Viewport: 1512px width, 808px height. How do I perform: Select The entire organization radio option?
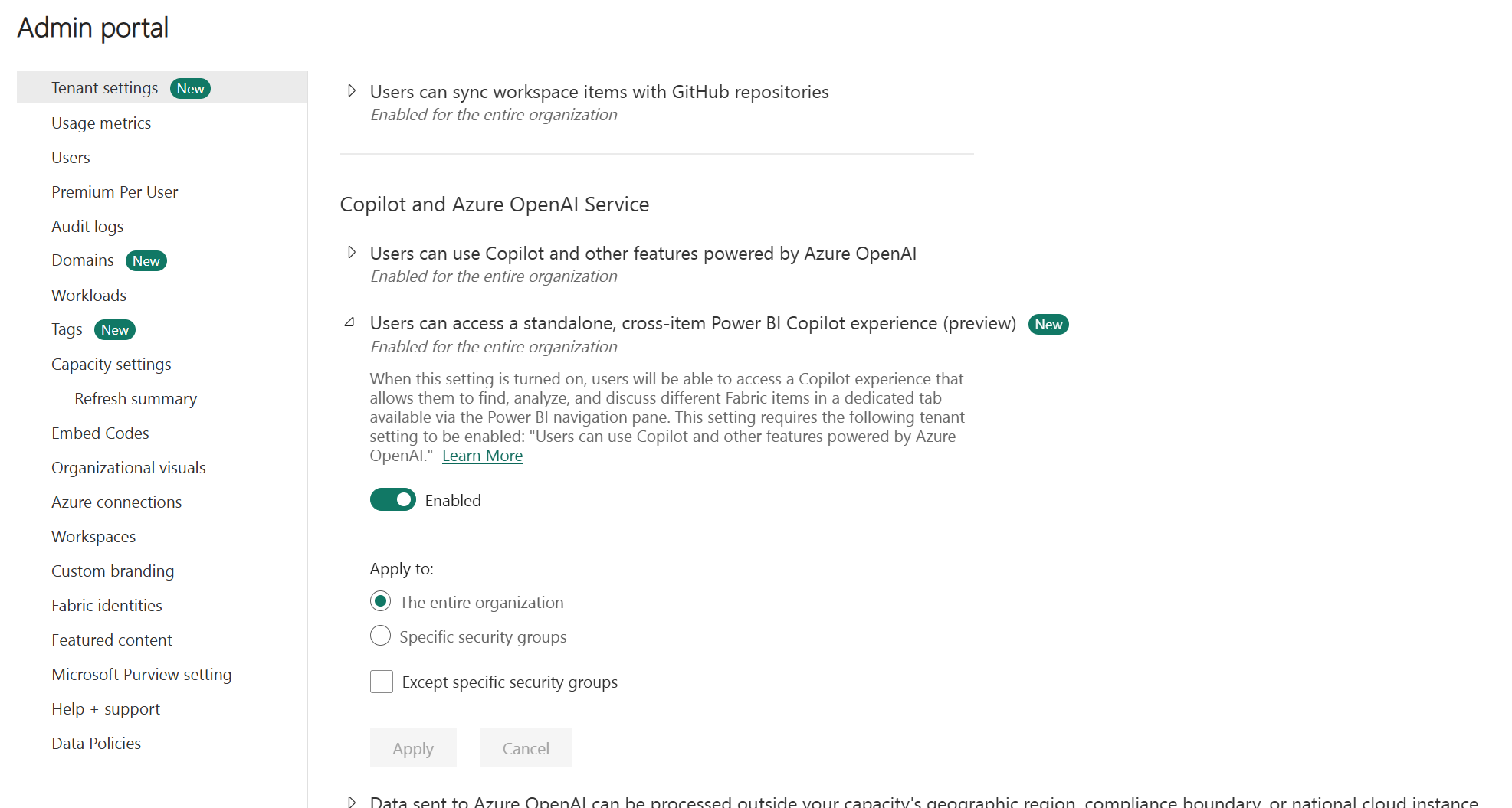pos(380,602)
